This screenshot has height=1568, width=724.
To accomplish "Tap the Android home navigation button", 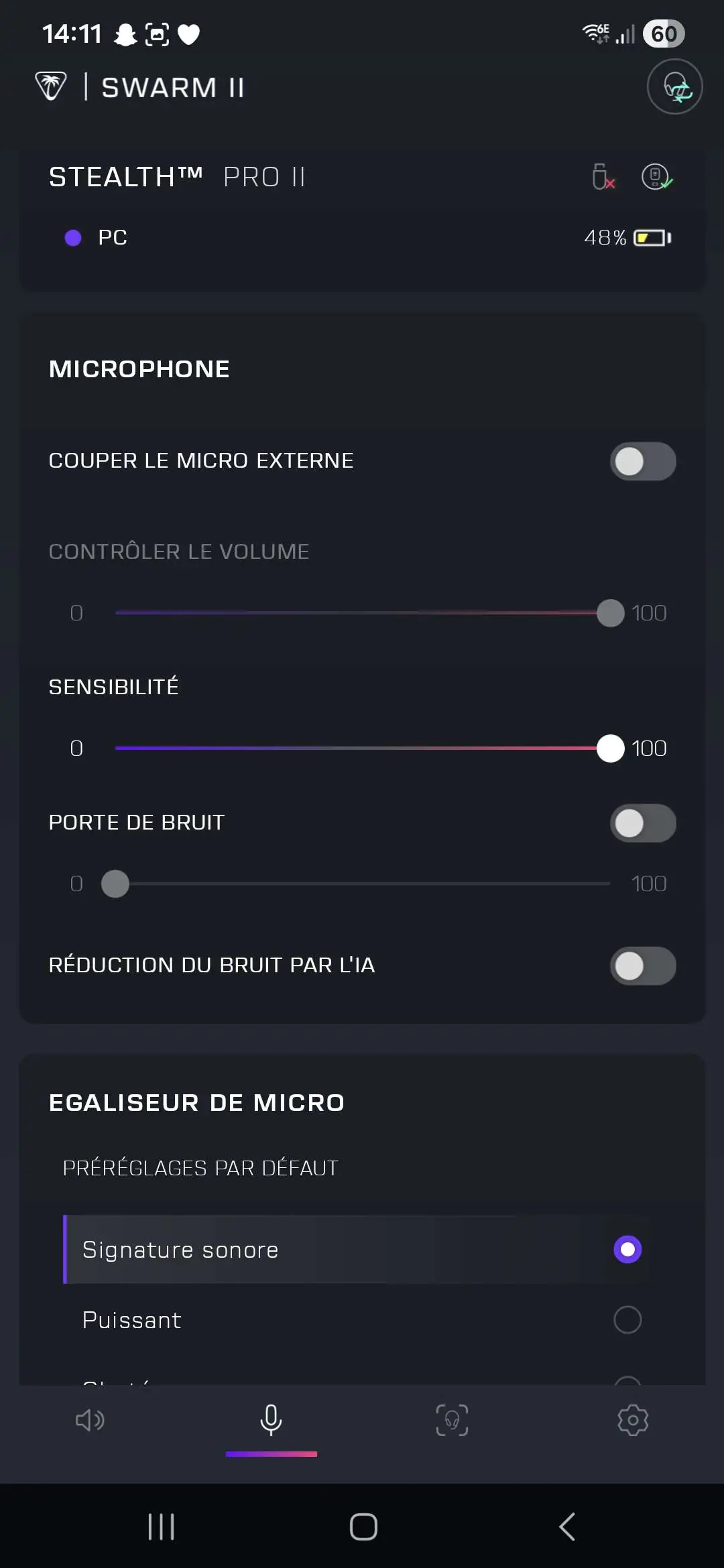I will [x=363, y=1527].
